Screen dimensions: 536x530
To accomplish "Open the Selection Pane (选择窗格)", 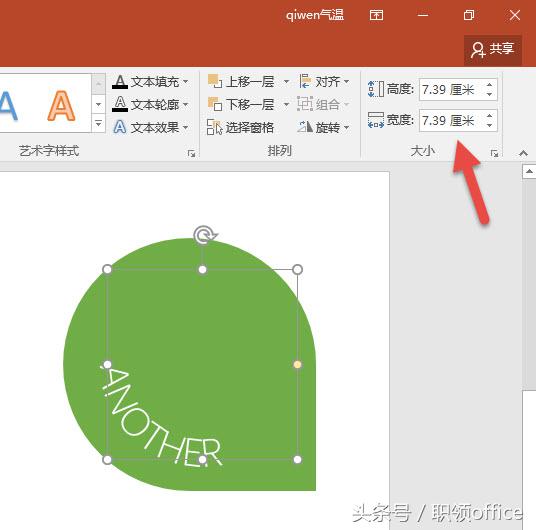I will [x=241, y=127].
